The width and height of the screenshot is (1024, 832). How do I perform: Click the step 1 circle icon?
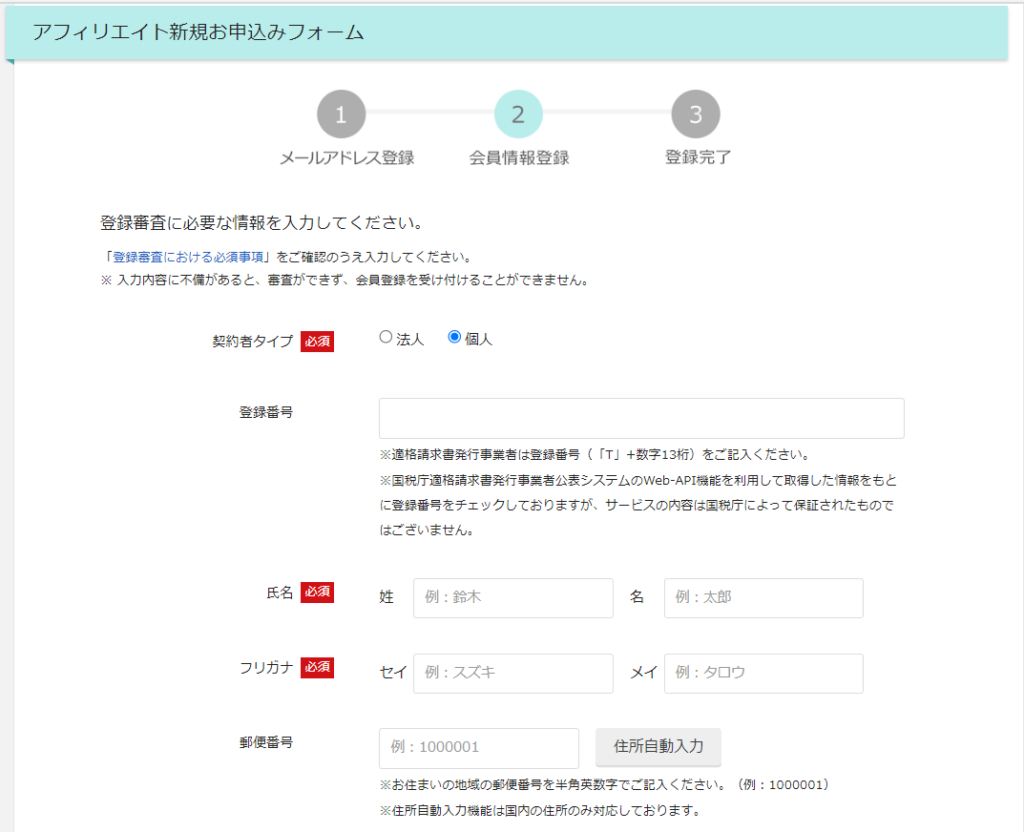click(341, 114)
